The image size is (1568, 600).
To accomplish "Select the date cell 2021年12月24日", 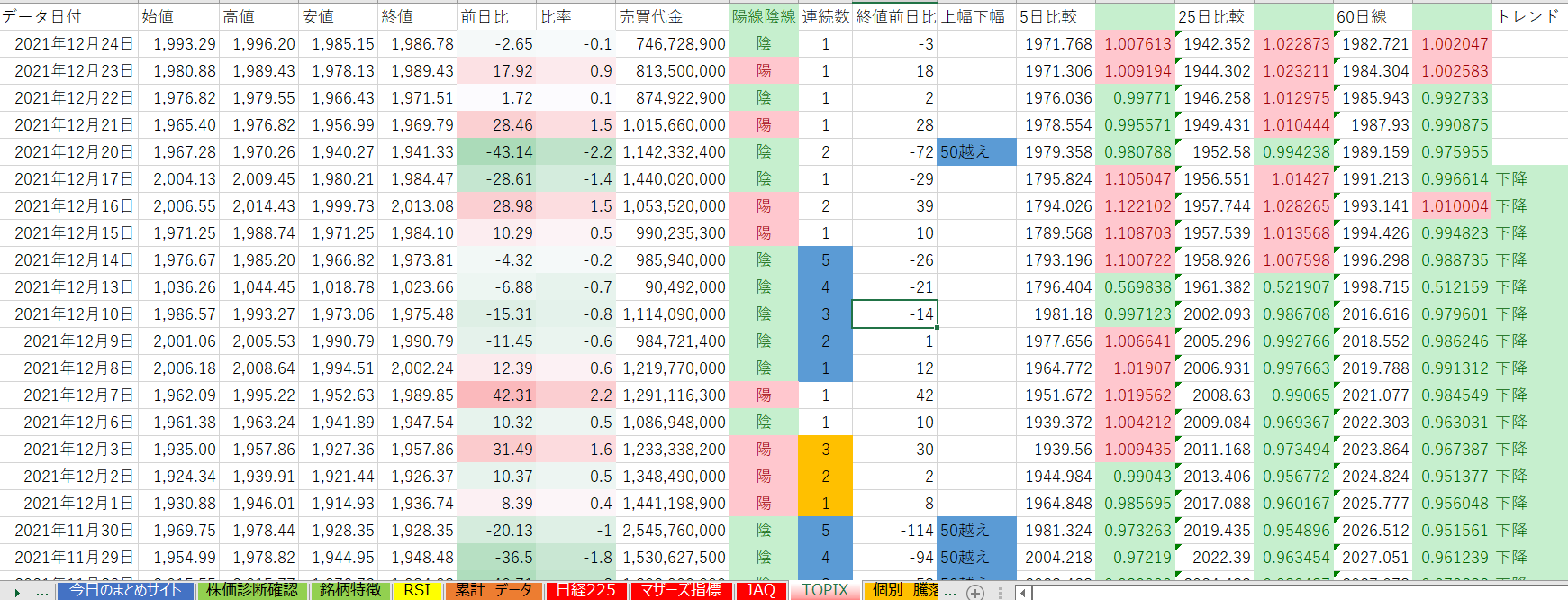I will [x=68, y=44].
